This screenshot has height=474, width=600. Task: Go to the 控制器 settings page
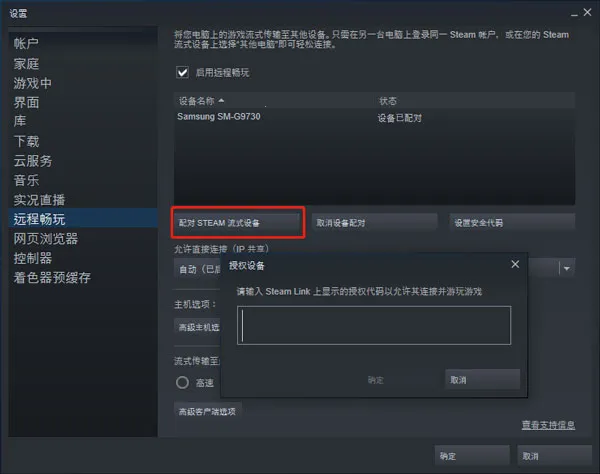(33, 258)
